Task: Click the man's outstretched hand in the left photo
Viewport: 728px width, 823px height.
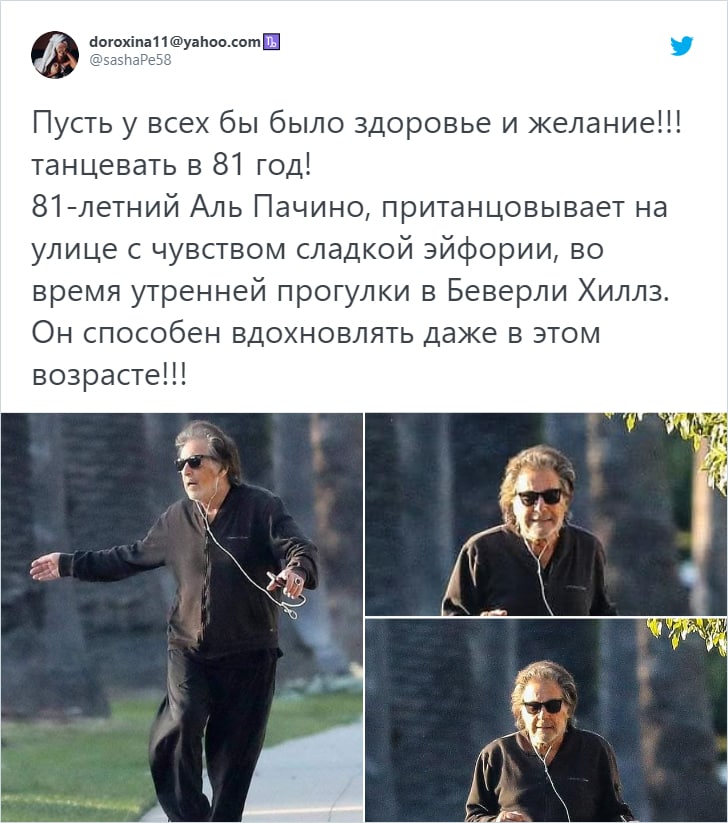Action: tap(46, 566)
